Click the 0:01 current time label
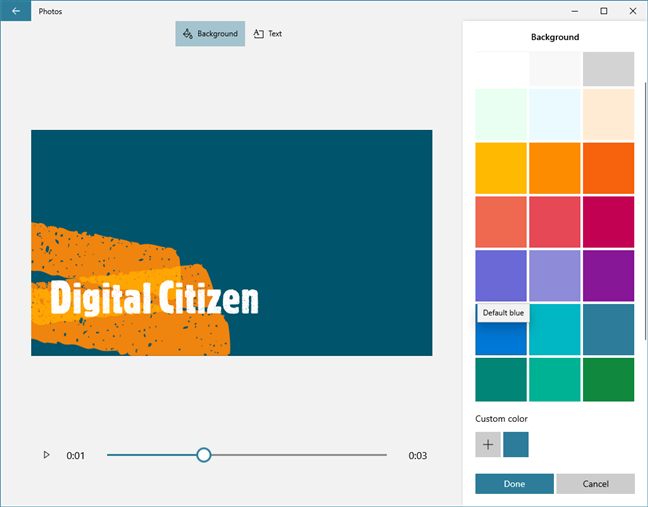 (x=75, y=455)
